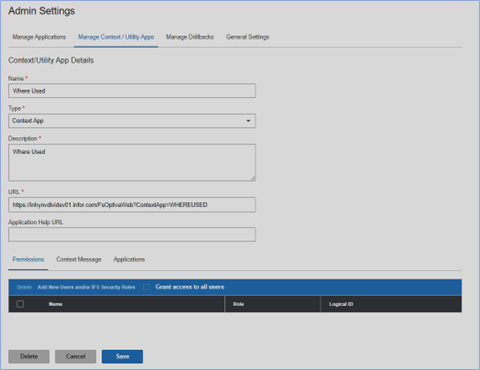Image resolution: width=480 pixels, height=370 pixels.
Task: Click the Logical ID column header
Action: pos(341,304)
